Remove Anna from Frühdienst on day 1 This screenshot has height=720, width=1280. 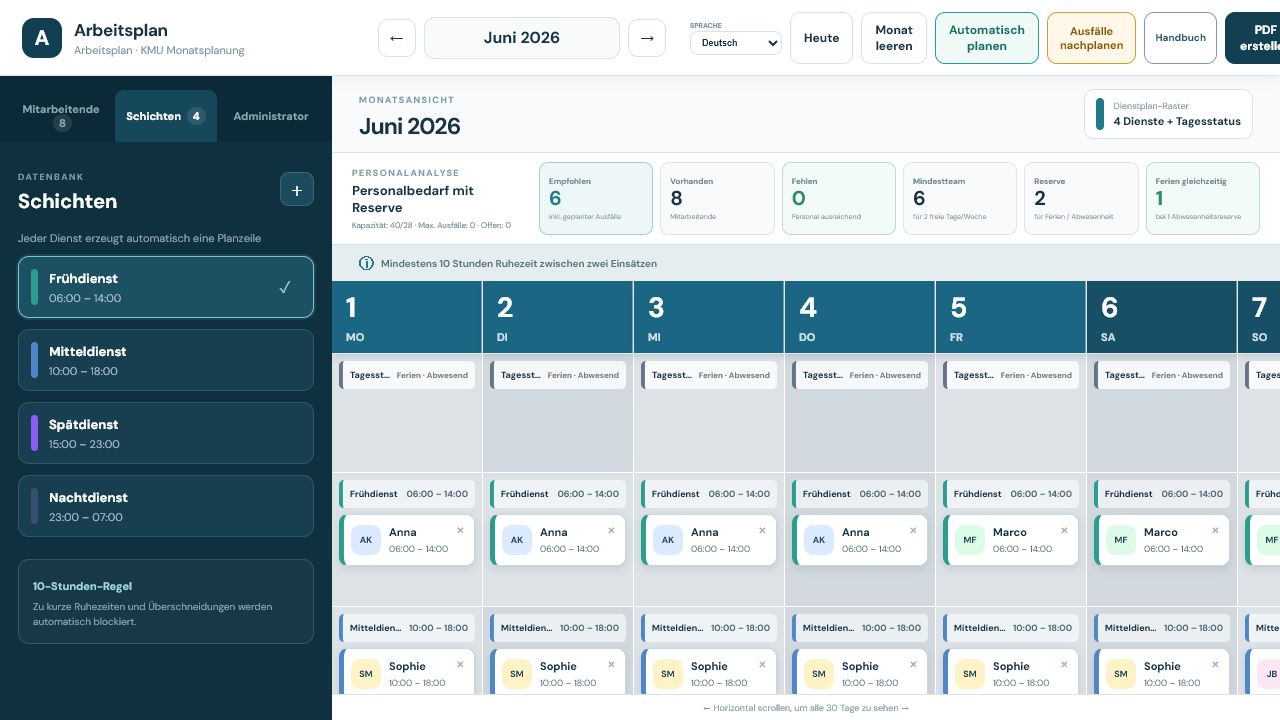coord(460,531)
